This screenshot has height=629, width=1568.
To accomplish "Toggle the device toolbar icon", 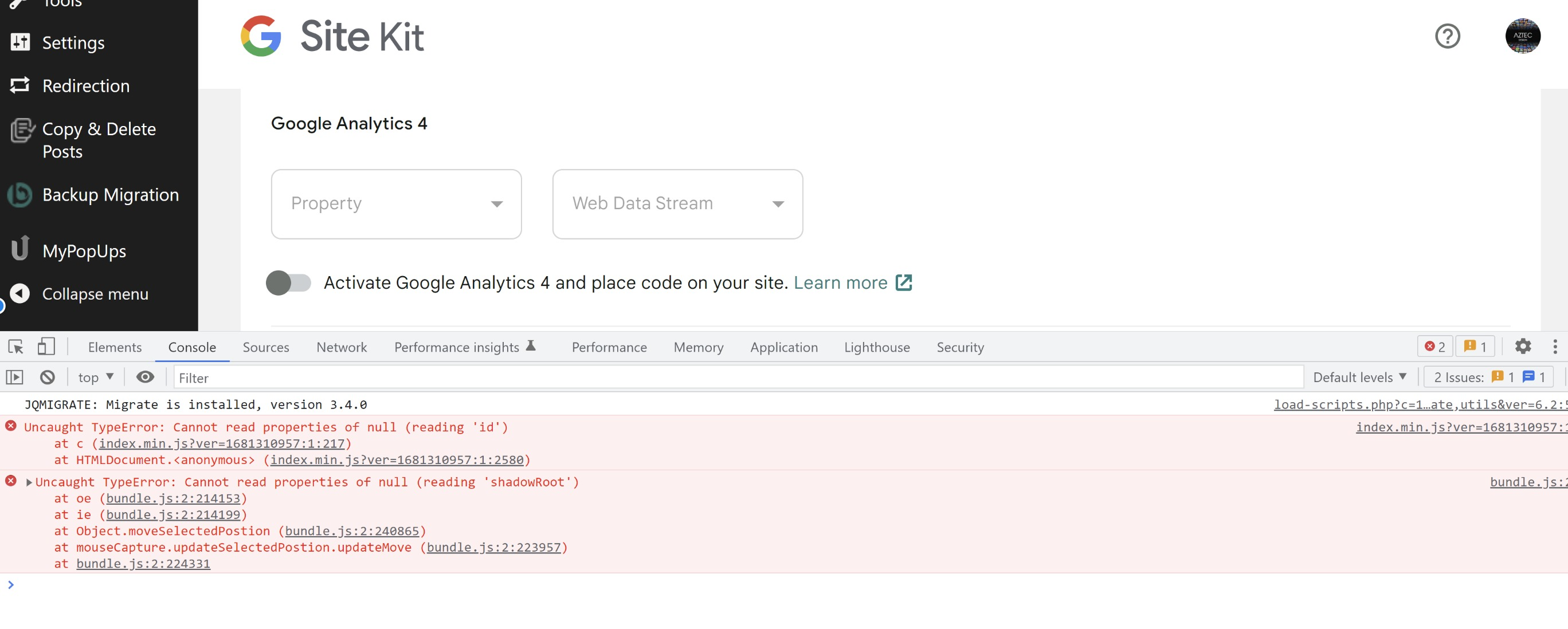I will (45, 346).
